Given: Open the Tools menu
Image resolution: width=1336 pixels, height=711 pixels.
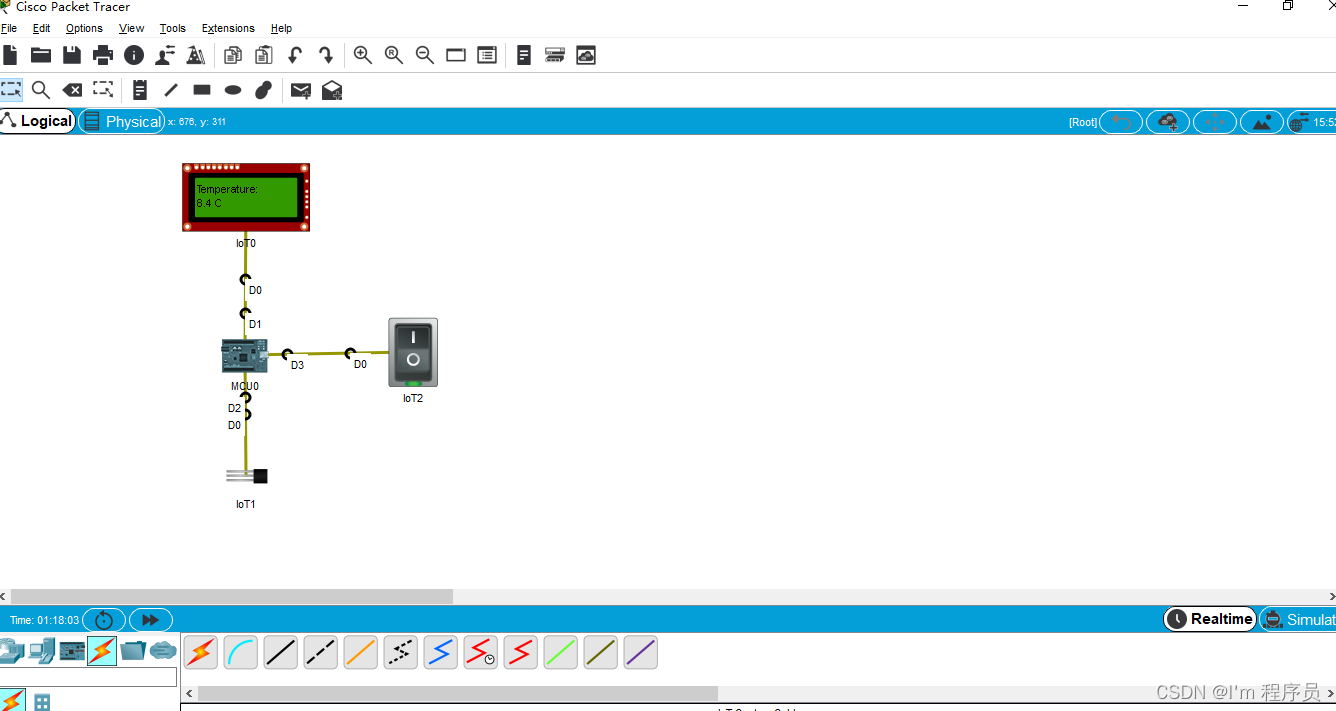Looking at the screenshot, I should [x=173, y=28].
